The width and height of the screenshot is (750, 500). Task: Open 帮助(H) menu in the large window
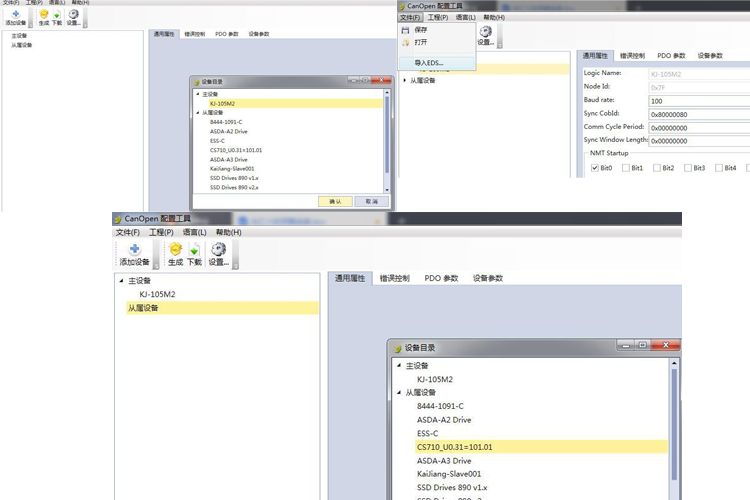tap(229, 233)
